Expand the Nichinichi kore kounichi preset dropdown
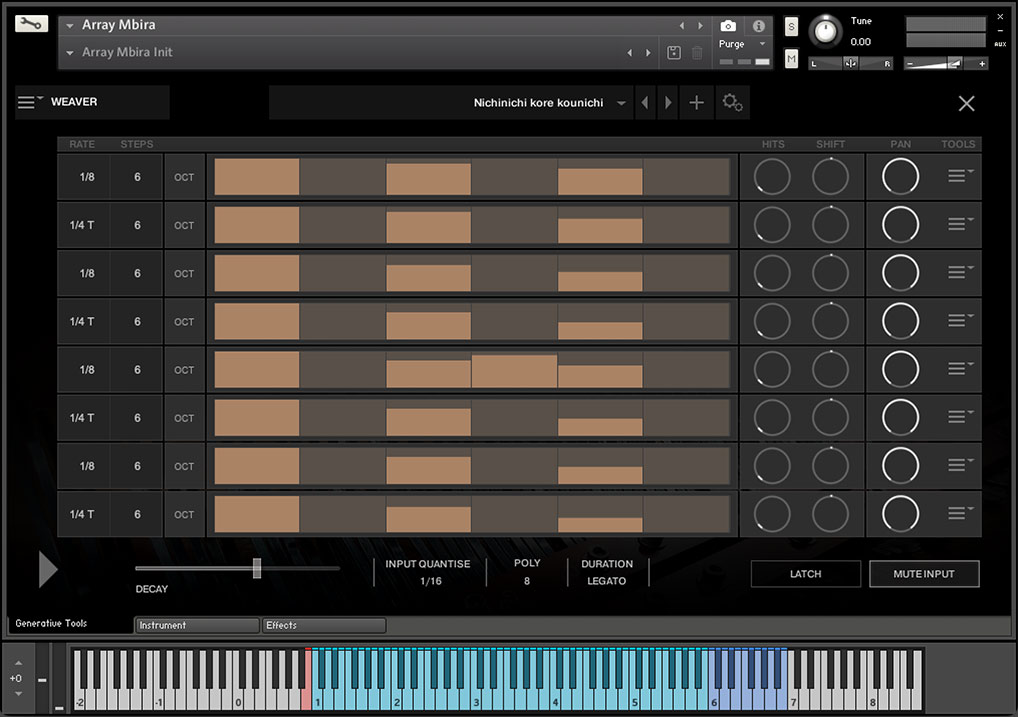Screen dimensions: 1018x717 click(622, 103)
